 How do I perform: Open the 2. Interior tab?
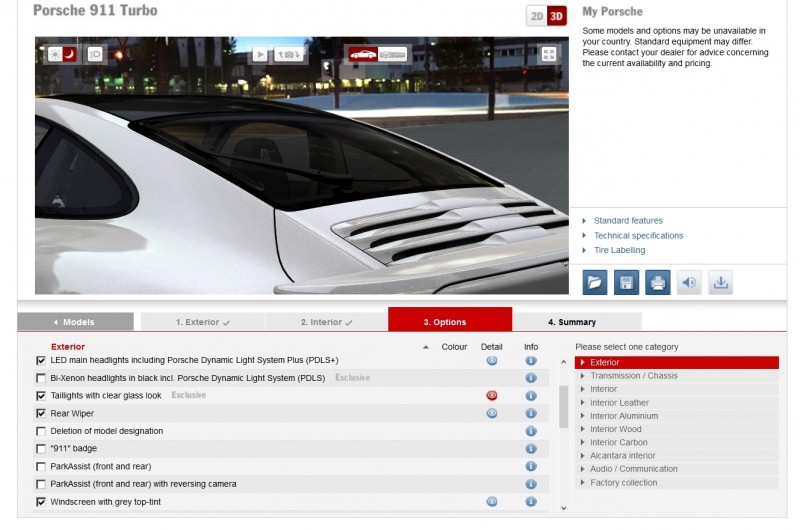pyautogui.click(x=327, y=322)
